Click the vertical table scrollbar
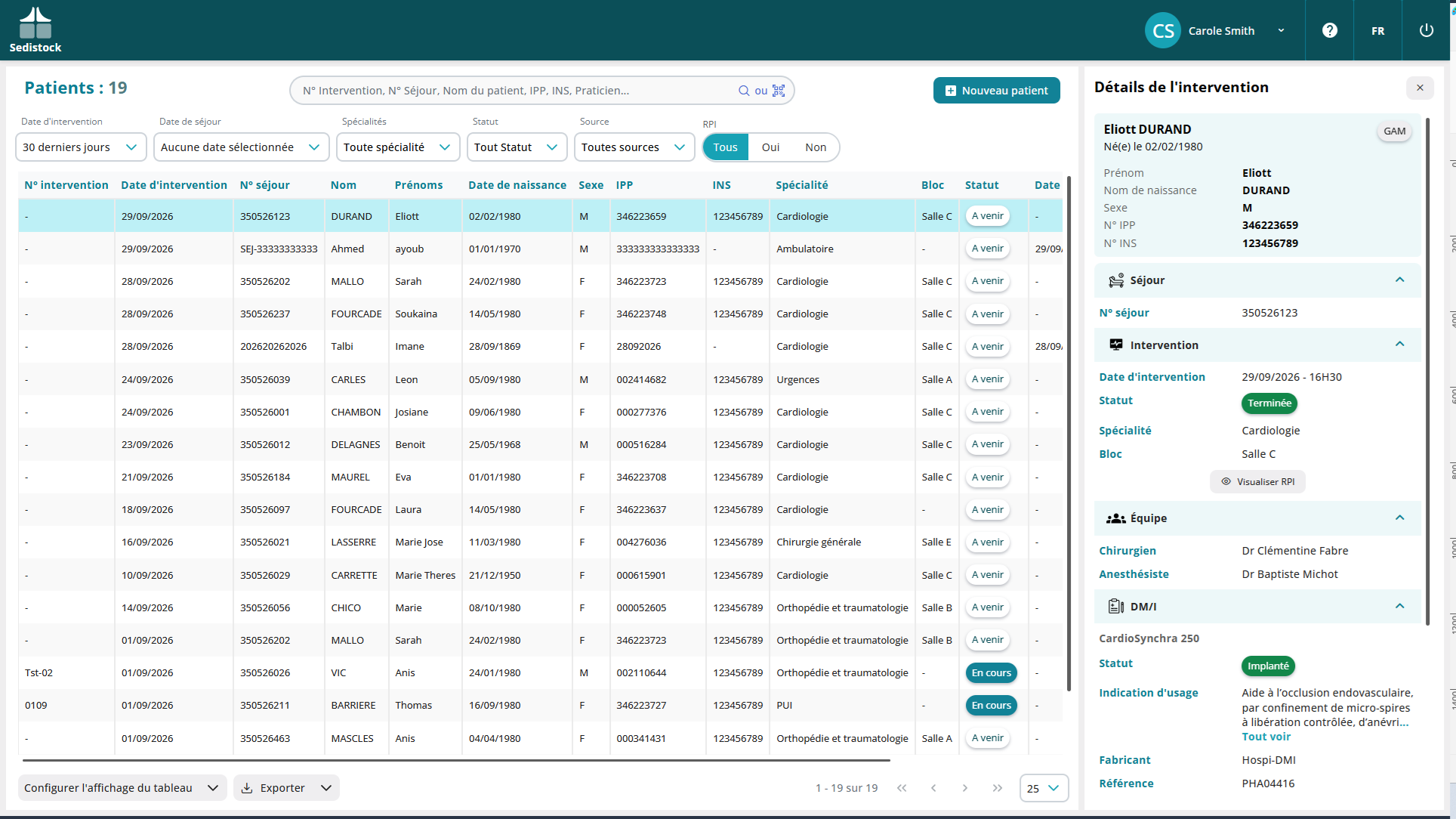 point(1069,434)
